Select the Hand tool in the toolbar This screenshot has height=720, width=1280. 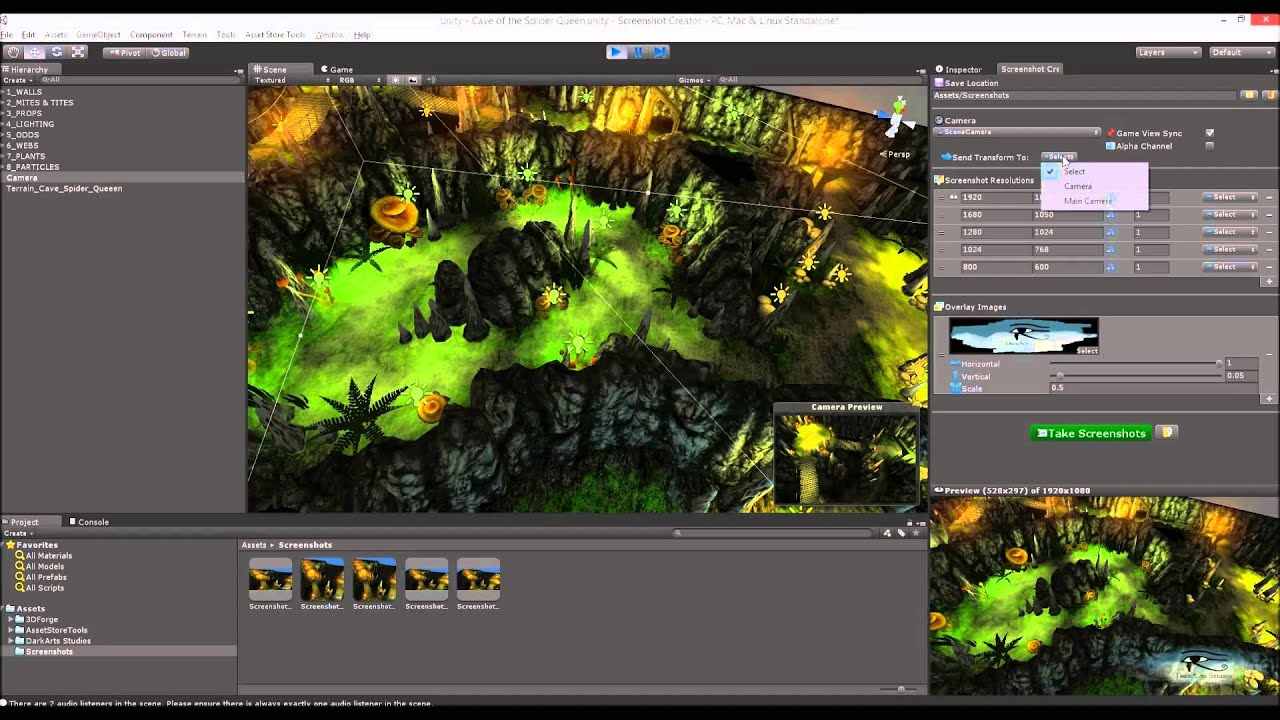click(x=14, y=52)
